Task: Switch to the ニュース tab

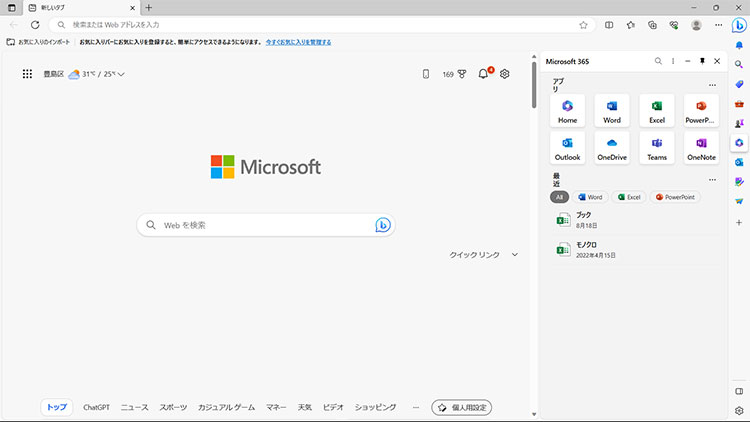Action: point(134,408)
